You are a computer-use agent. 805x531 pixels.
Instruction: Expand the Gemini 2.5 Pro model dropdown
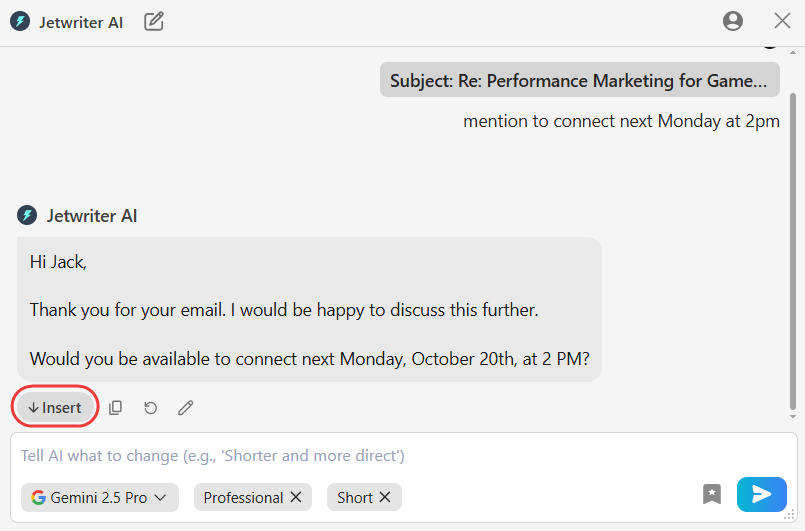pyautogui.click(x=99, y=497)
